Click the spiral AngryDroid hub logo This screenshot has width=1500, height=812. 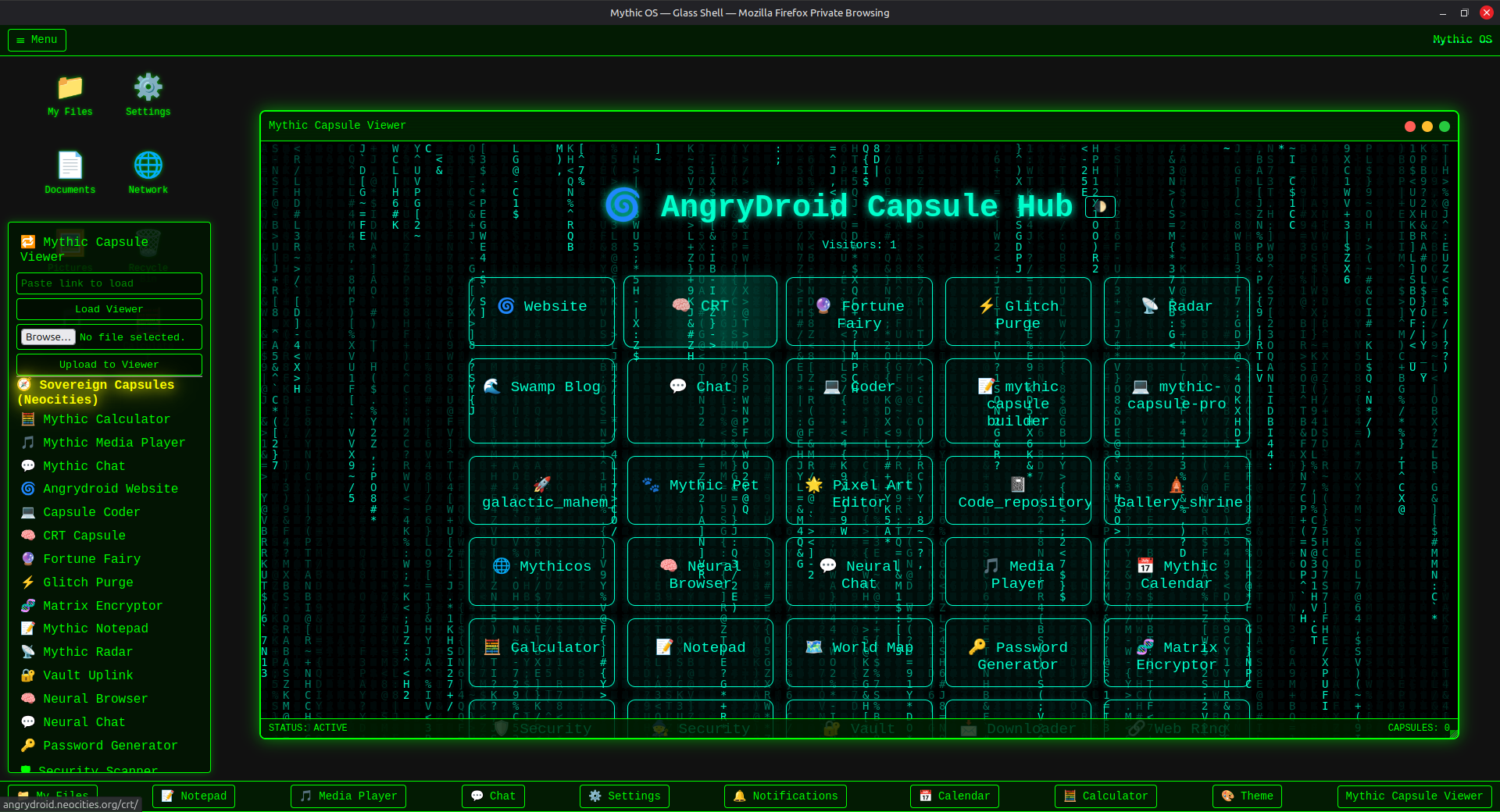(x=623, y=205)
